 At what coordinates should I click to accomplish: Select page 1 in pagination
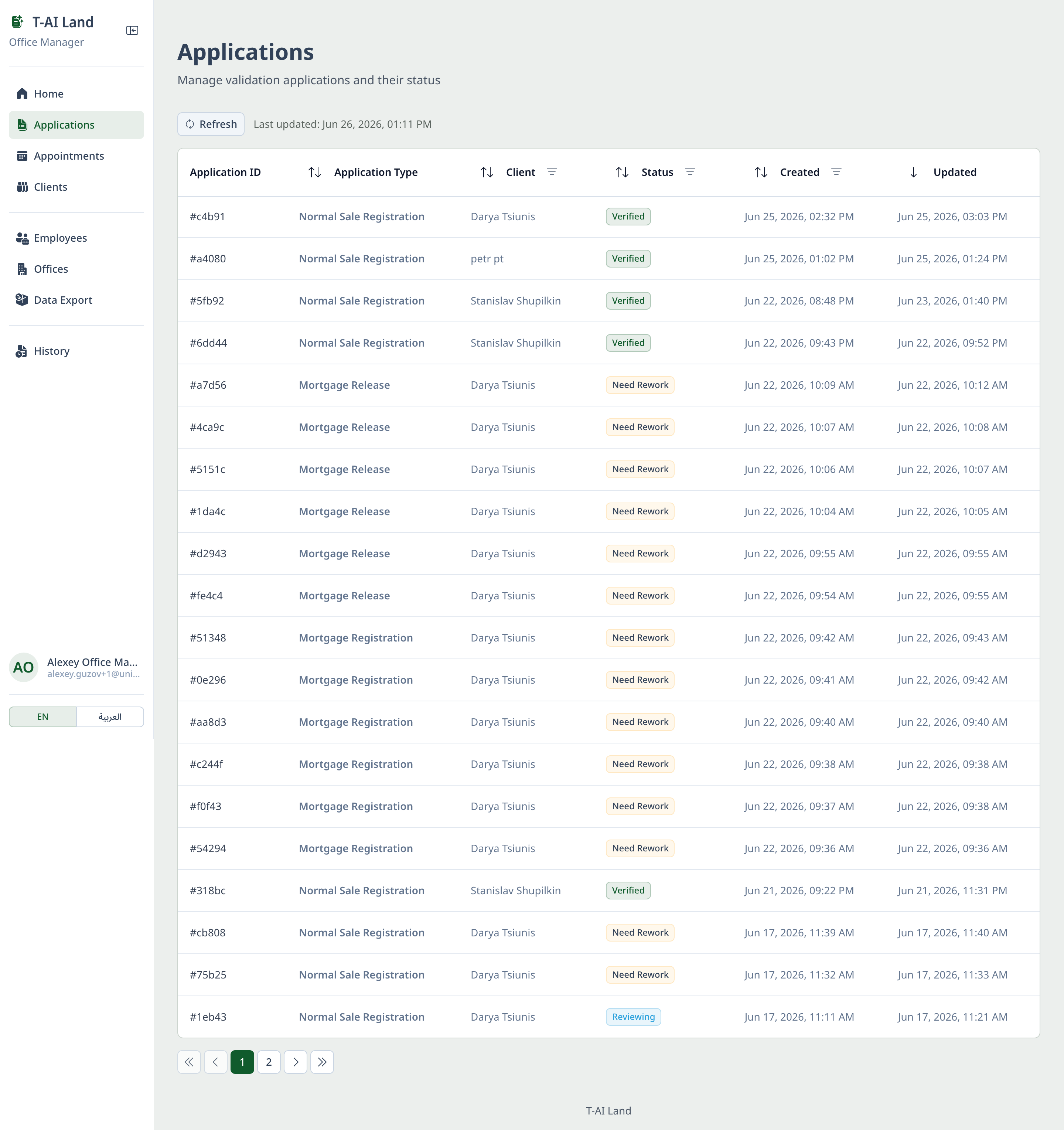point(242,1062)
